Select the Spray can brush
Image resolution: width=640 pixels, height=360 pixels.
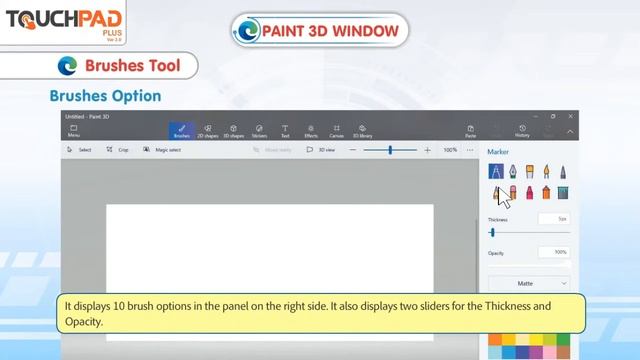[x=546, y=192]
